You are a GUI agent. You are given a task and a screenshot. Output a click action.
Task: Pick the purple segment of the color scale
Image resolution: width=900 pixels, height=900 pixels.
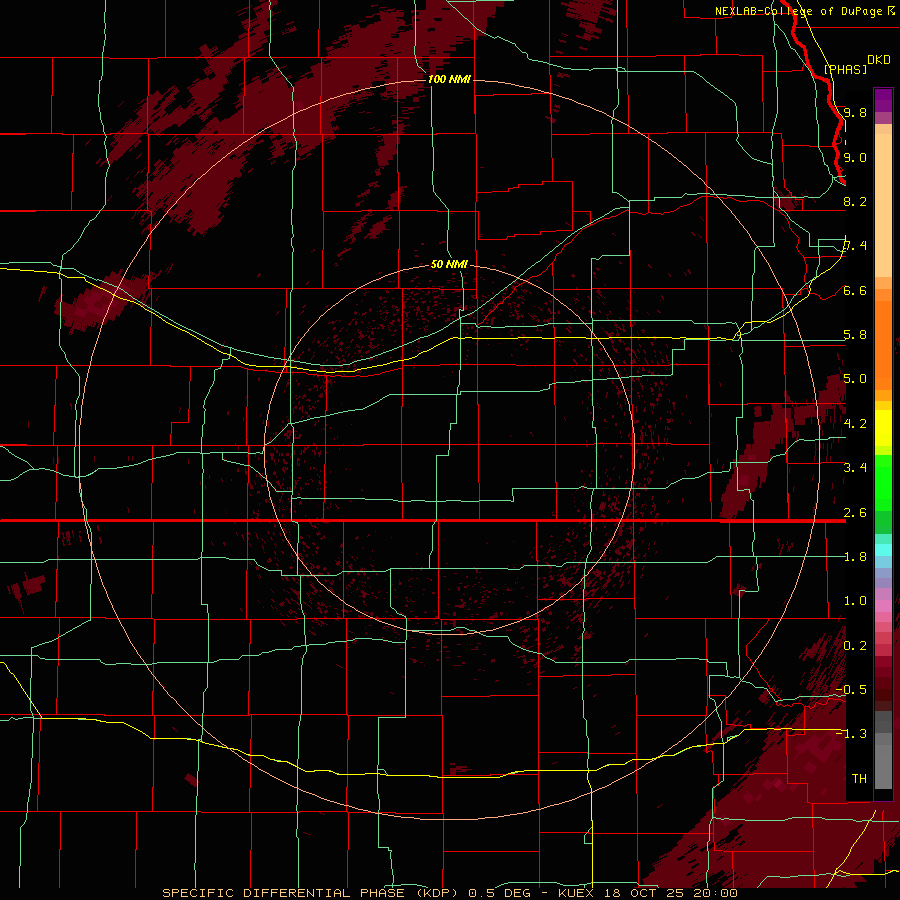click(883, 100)
